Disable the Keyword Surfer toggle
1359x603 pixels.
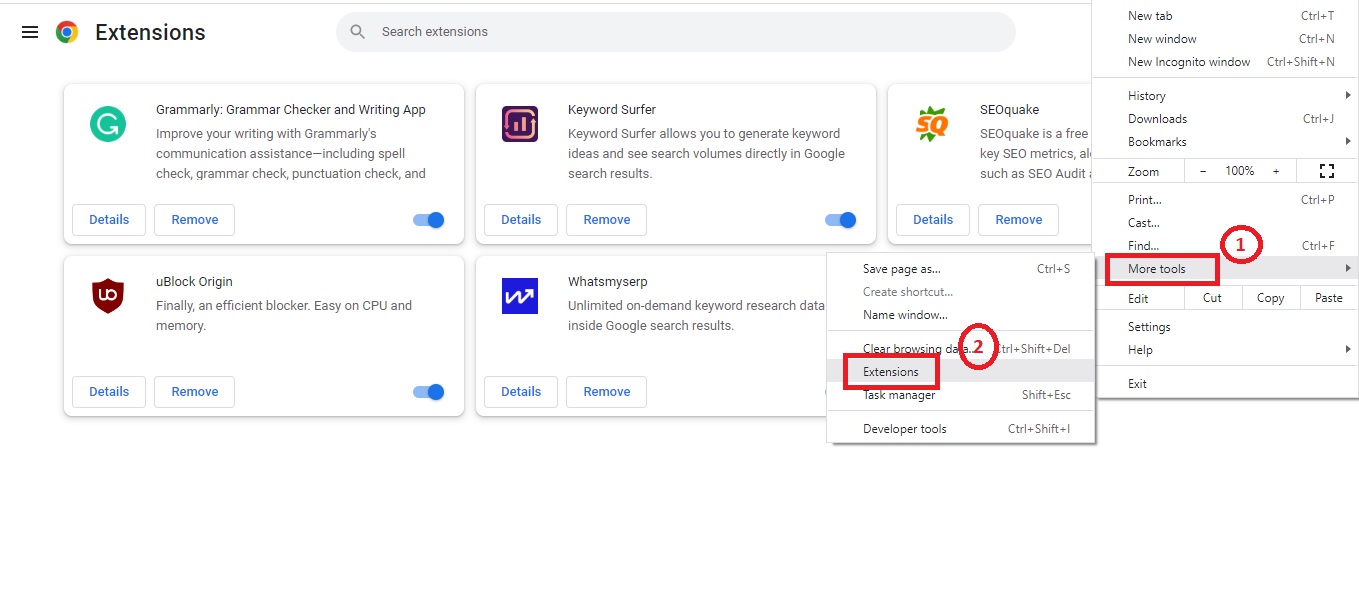pyautogui.click(x=841, y=220)
